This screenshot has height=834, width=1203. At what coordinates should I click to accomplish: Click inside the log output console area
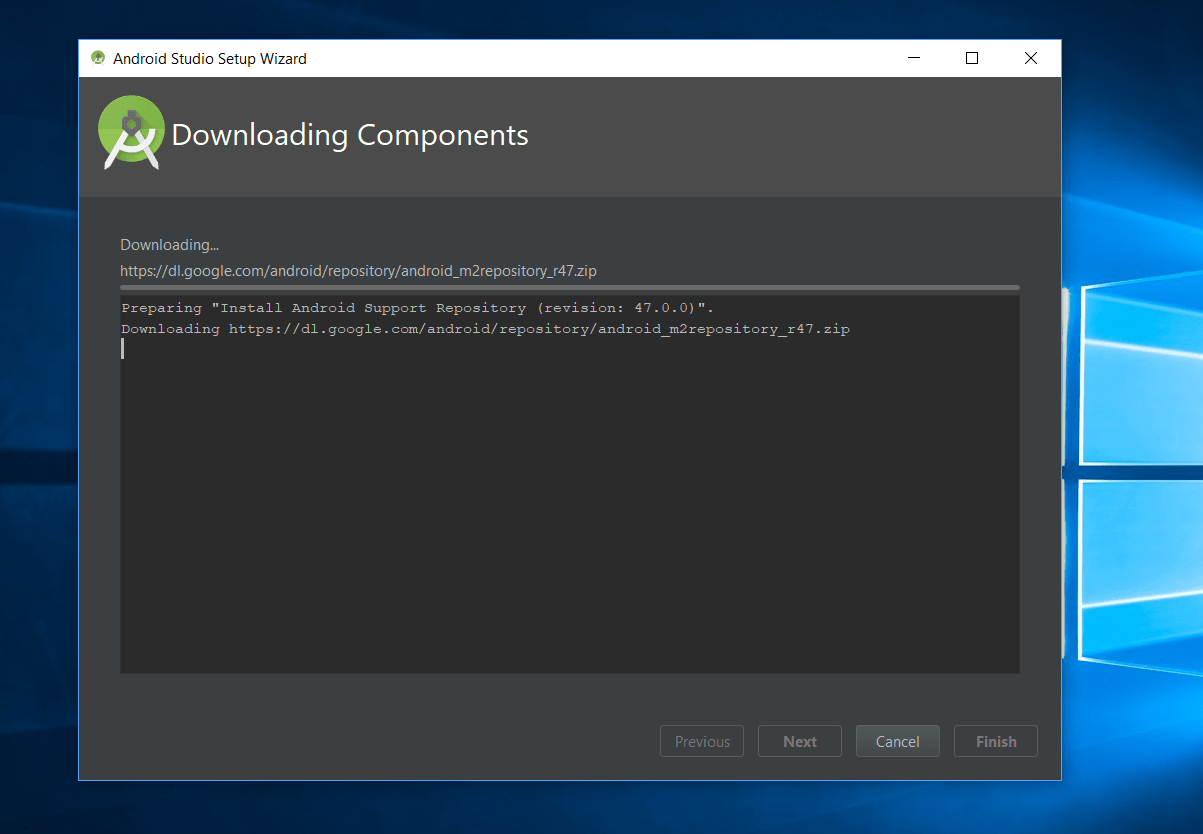pyautogui.click(x=570, y=484)
